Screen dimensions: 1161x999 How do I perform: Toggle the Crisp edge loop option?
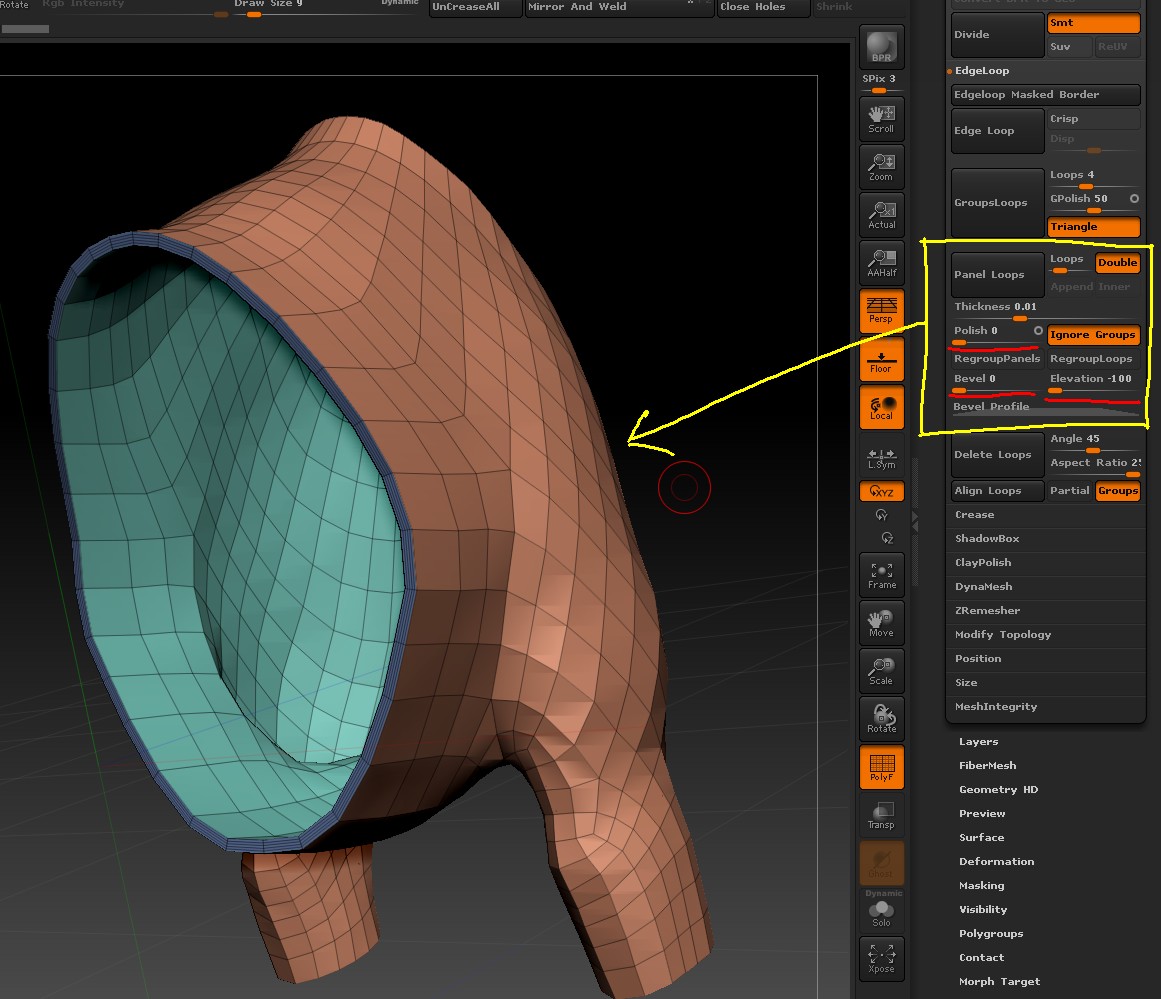point(1093,118)
